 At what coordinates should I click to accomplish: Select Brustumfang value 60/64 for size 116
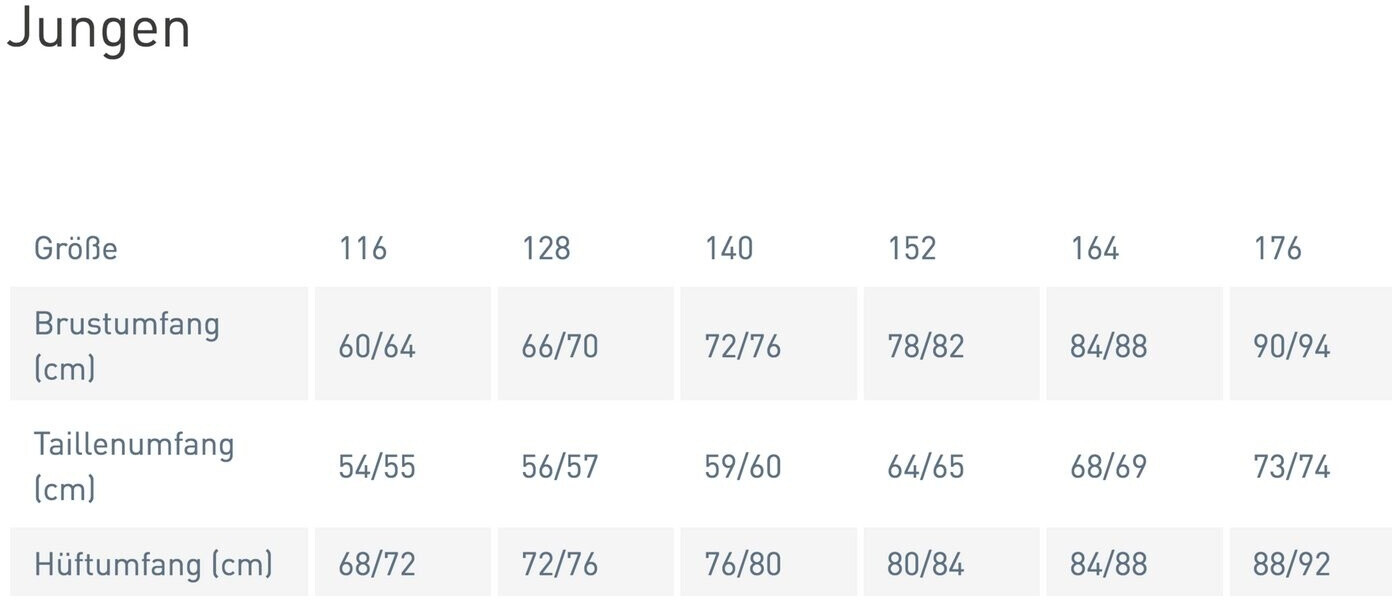point(377,346)
